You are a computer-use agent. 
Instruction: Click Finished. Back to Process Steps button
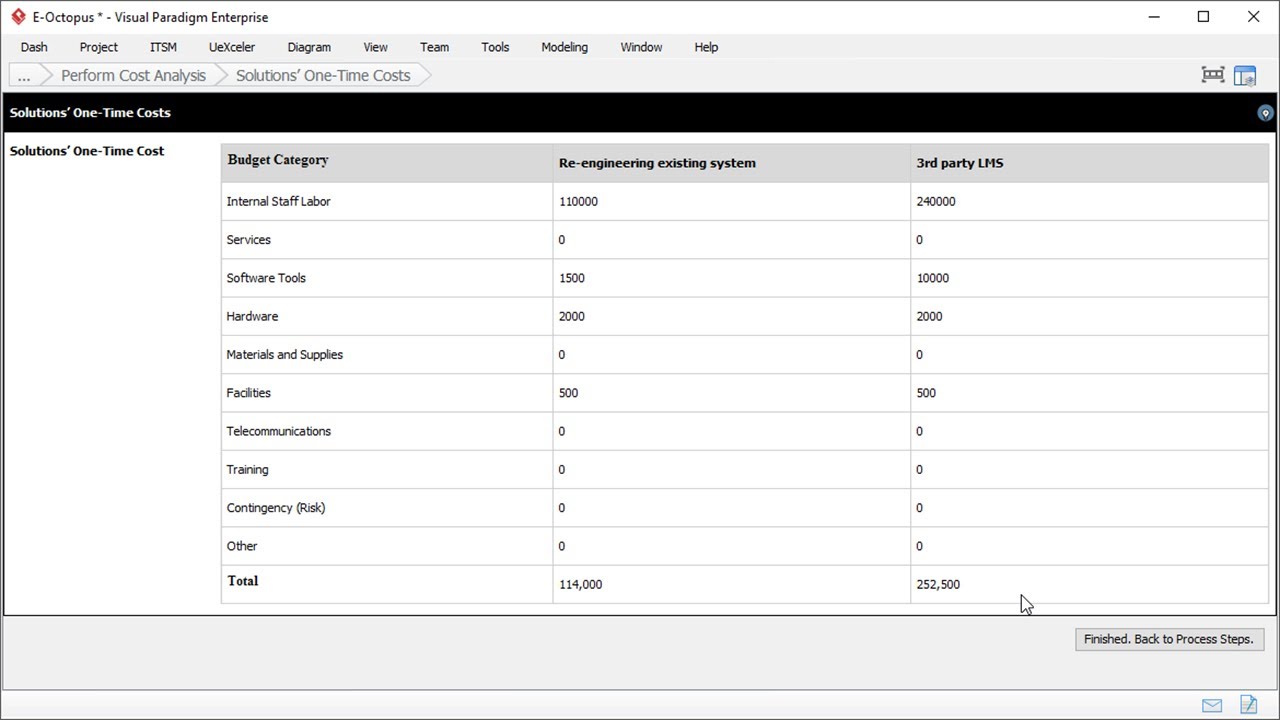(x=1168, y=639)
